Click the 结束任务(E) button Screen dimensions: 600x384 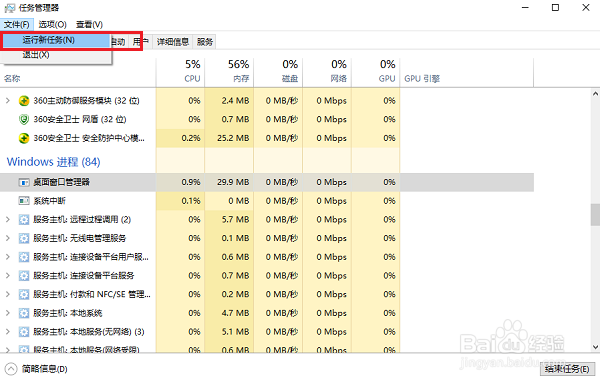click(x=567, y=369)
